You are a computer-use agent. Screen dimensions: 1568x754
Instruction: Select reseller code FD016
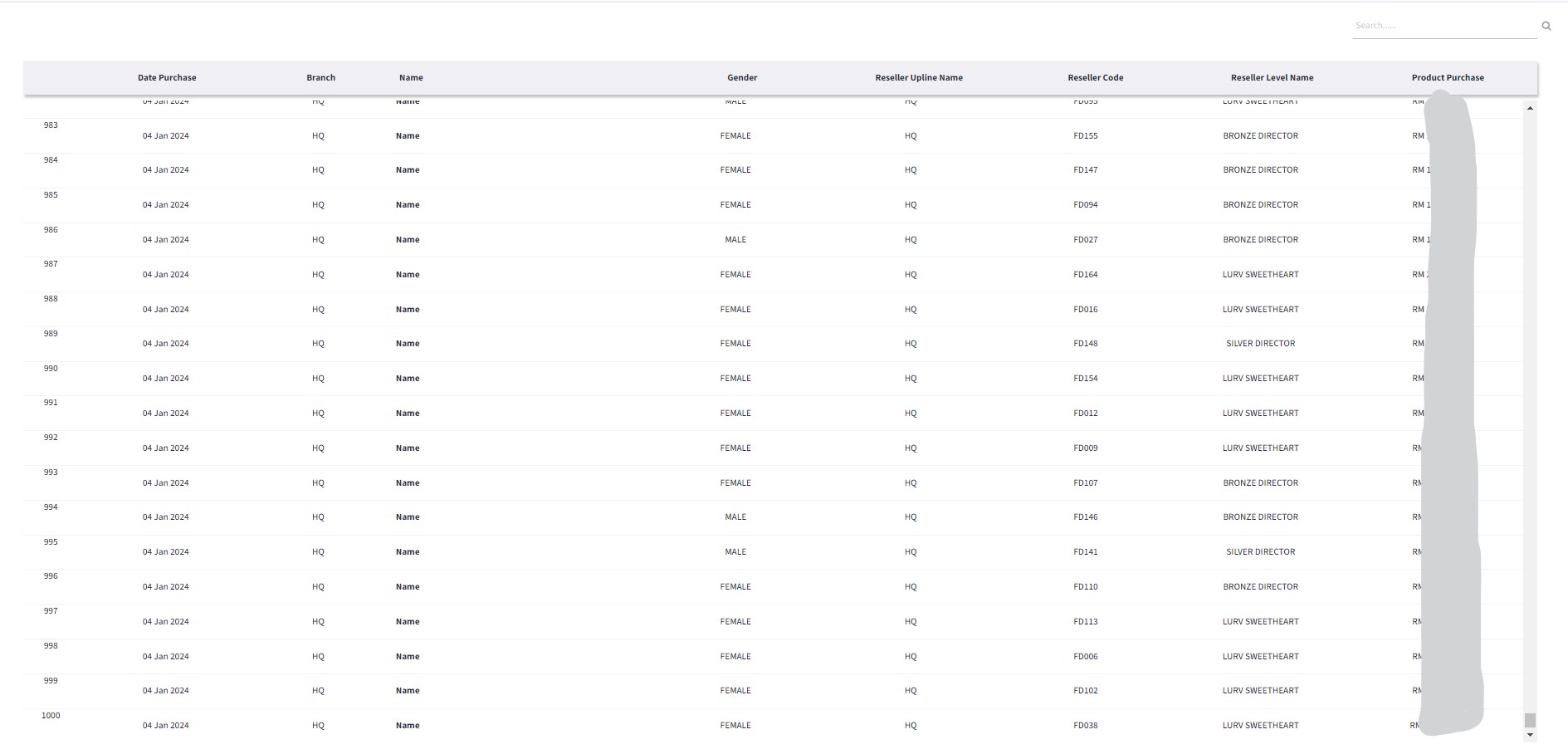[1085, 309]
